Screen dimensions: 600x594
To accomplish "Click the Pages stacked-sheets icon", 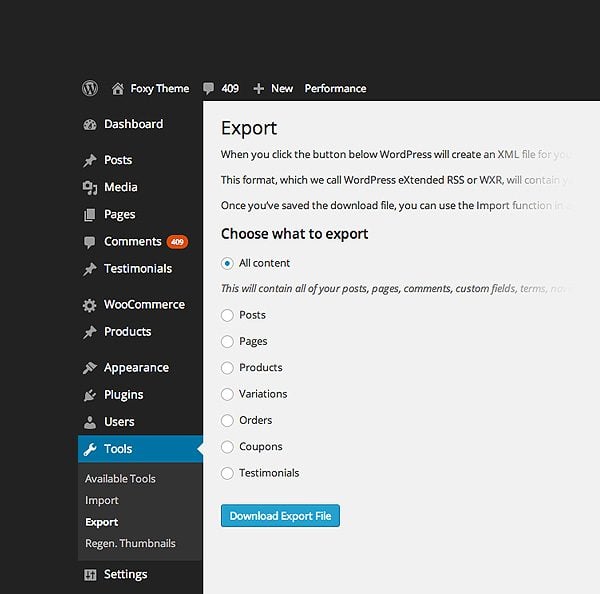I will pyautogui.click(x=90, y=215).
